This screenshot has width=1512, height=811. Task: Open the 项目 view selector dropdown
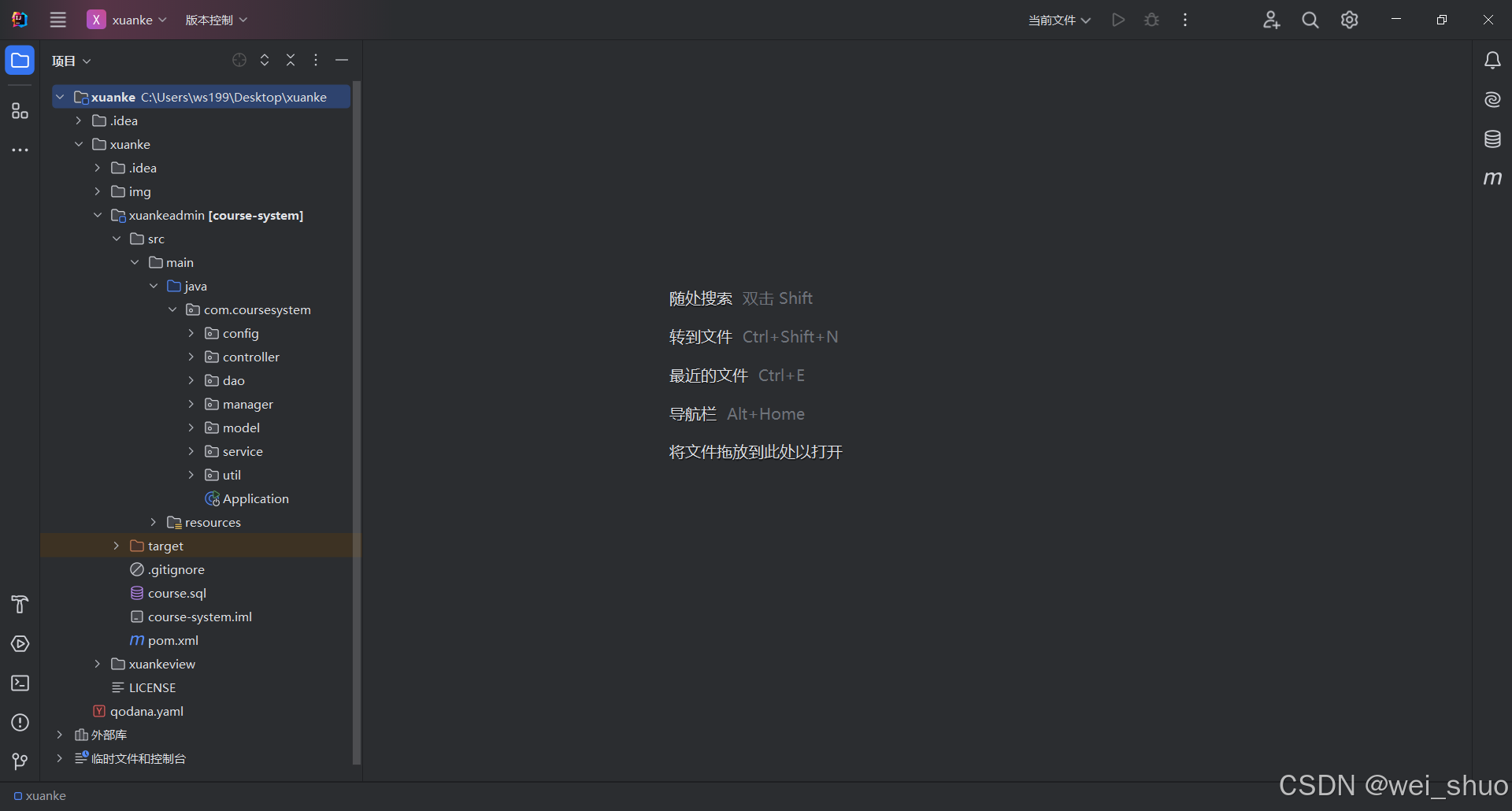[71, 61]
